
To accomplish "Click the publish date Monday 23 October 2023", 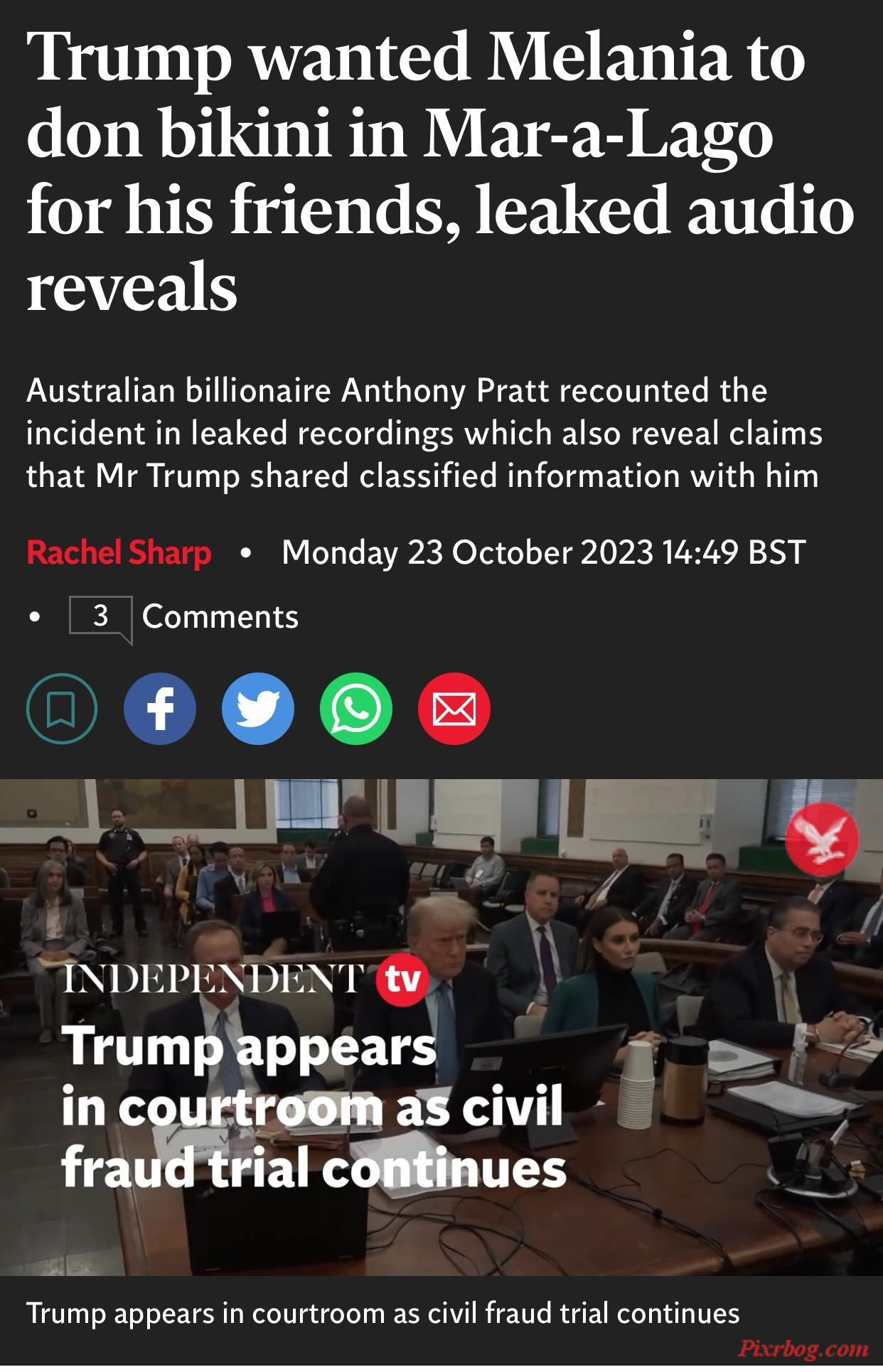I will 466,552.
